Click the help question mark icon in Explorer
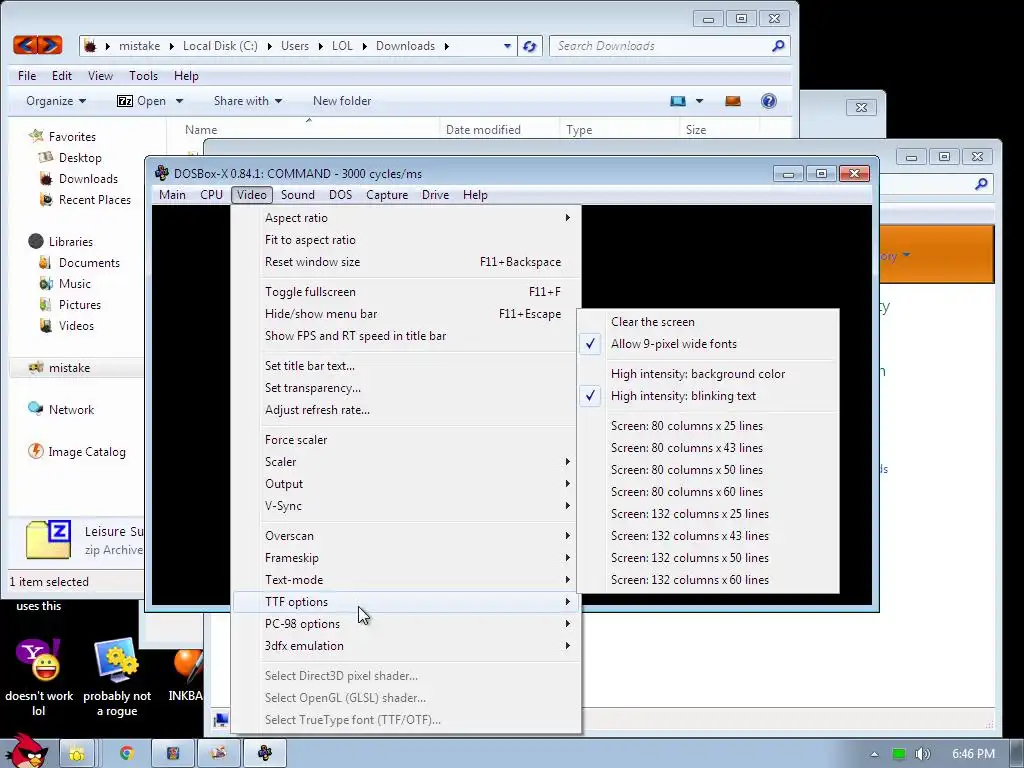This screenshot has width=1024, height=768. (x=769, y=101)
